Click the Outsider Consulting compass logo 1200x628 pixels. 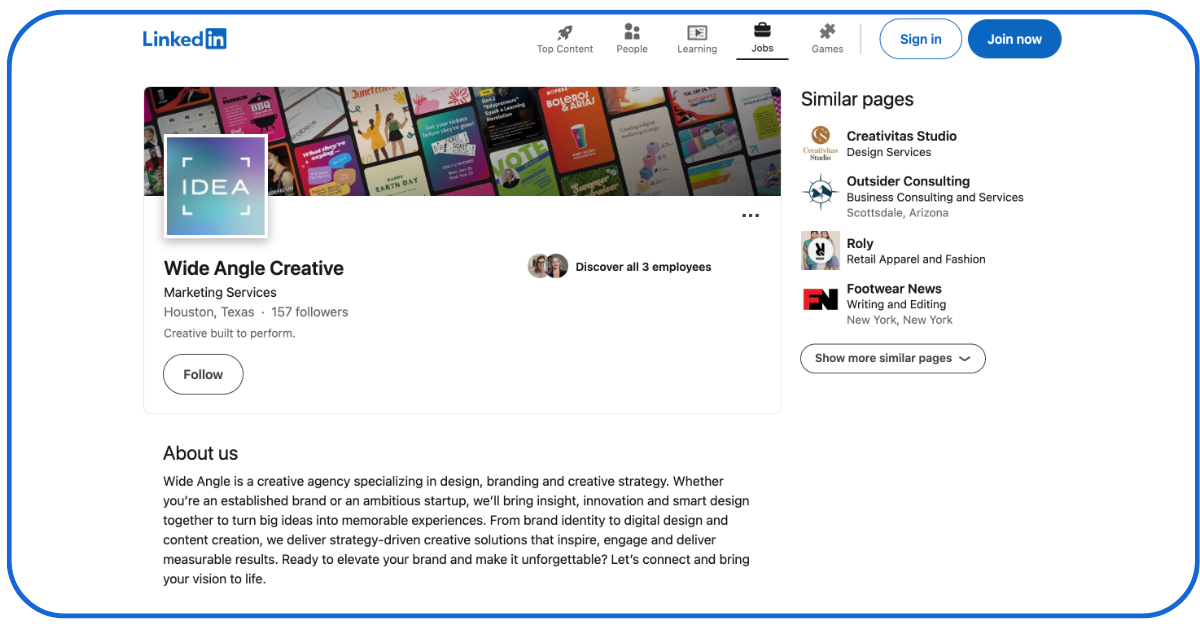tap(820, 192)
